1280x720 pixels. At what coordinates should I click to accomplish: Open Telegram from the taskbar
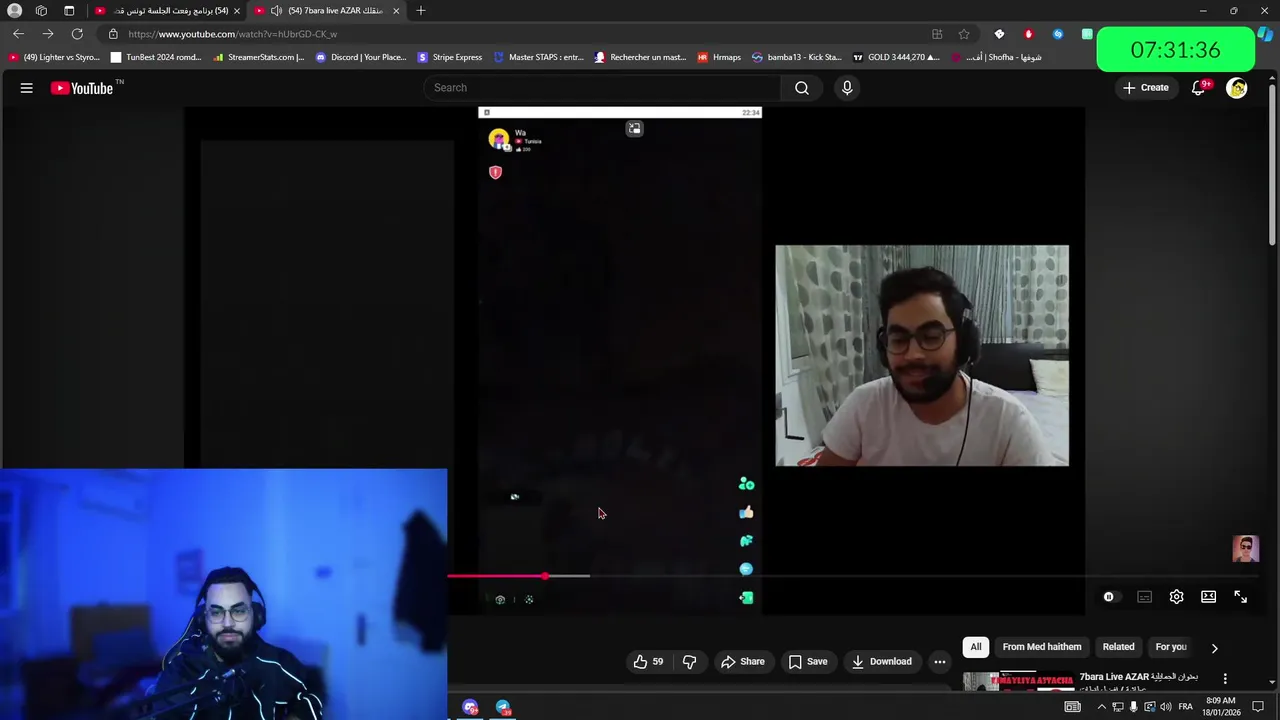[503, 707]
